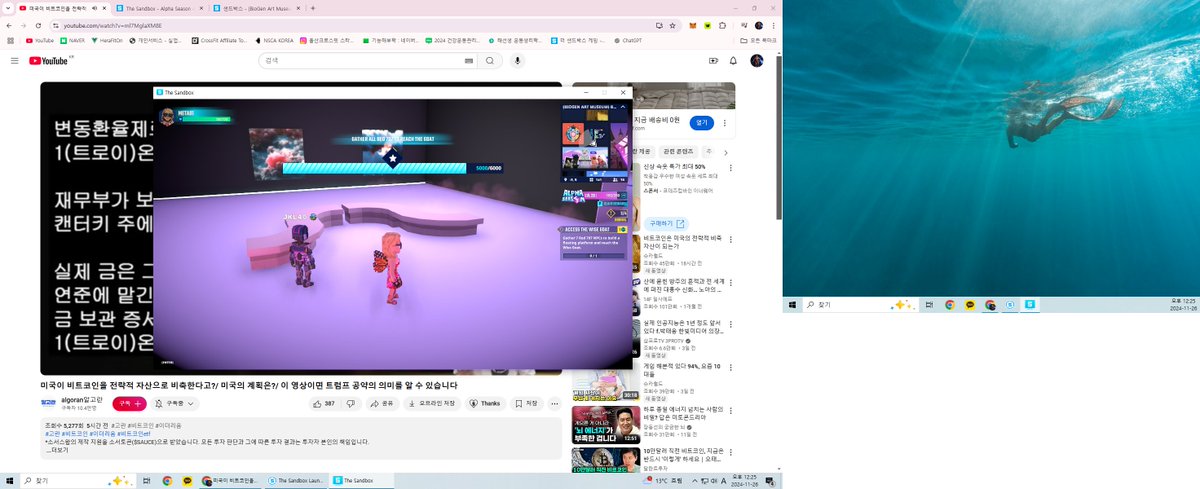Viewport: 1200px width, 489px height.
Task: Click the 구매하기 purchase link
Action: [667, 223]
